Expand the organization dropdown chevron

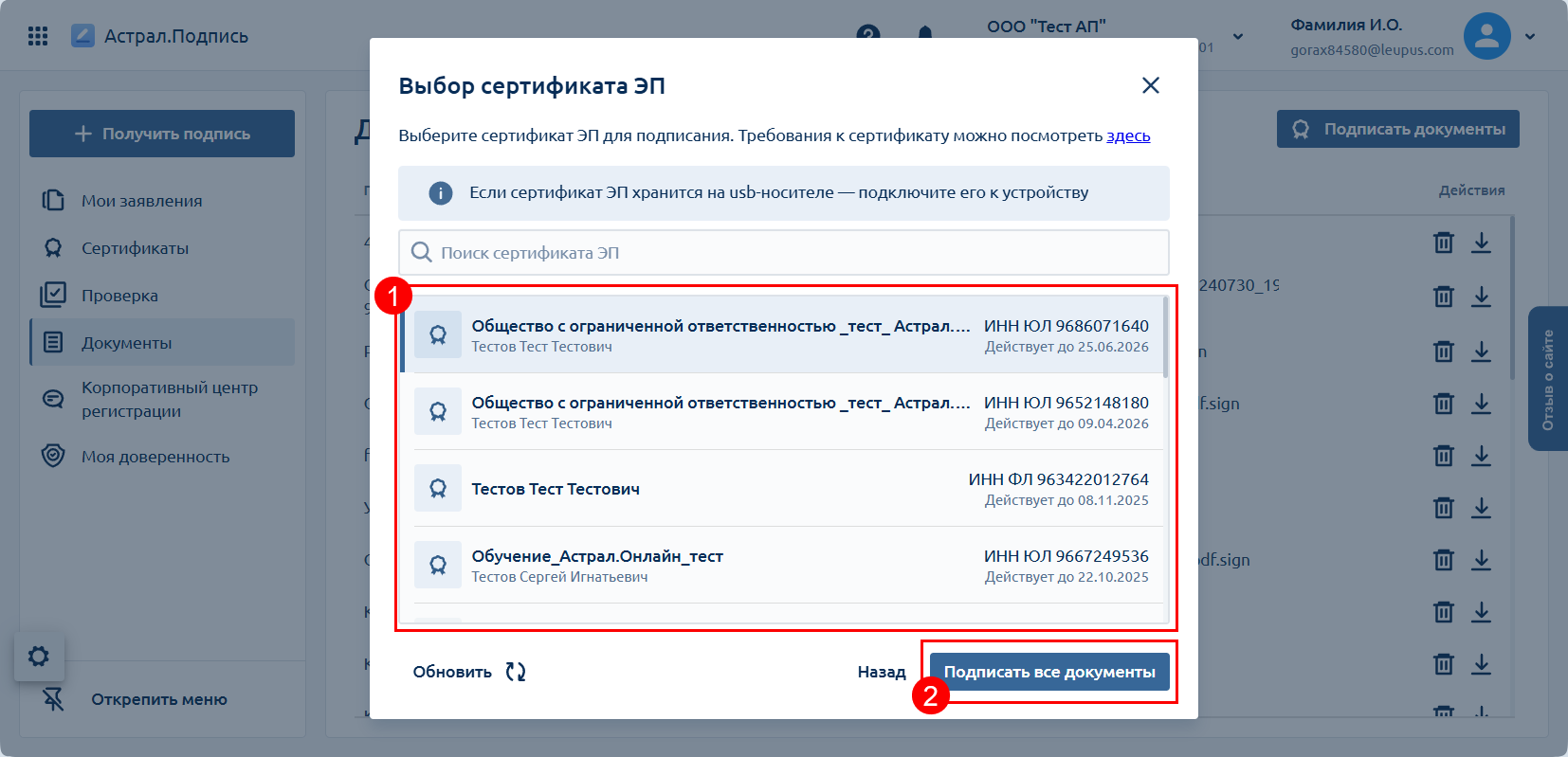tap(1237, 36)
